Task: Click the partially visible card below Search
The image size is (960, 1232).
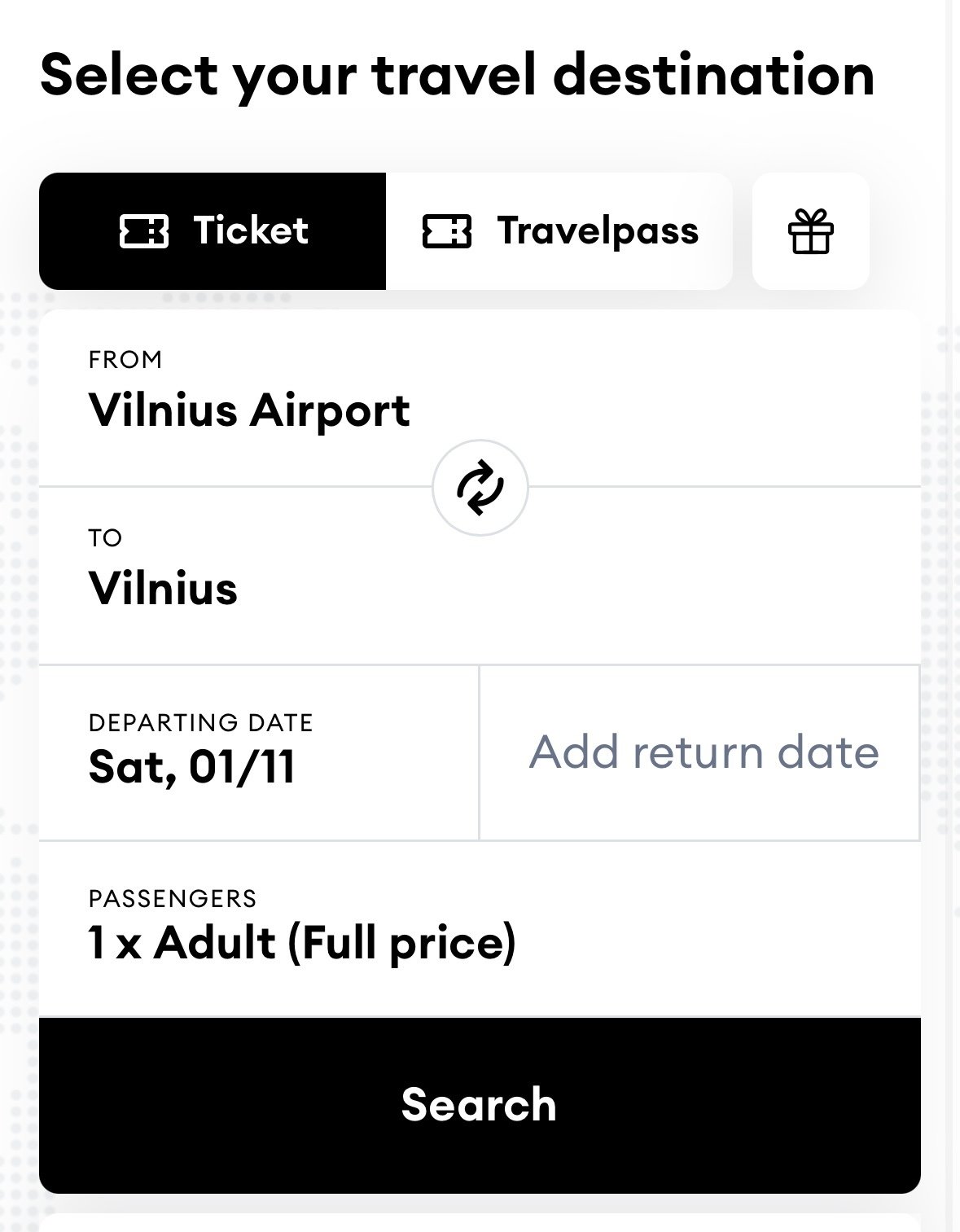Action: click(480, 1222)
